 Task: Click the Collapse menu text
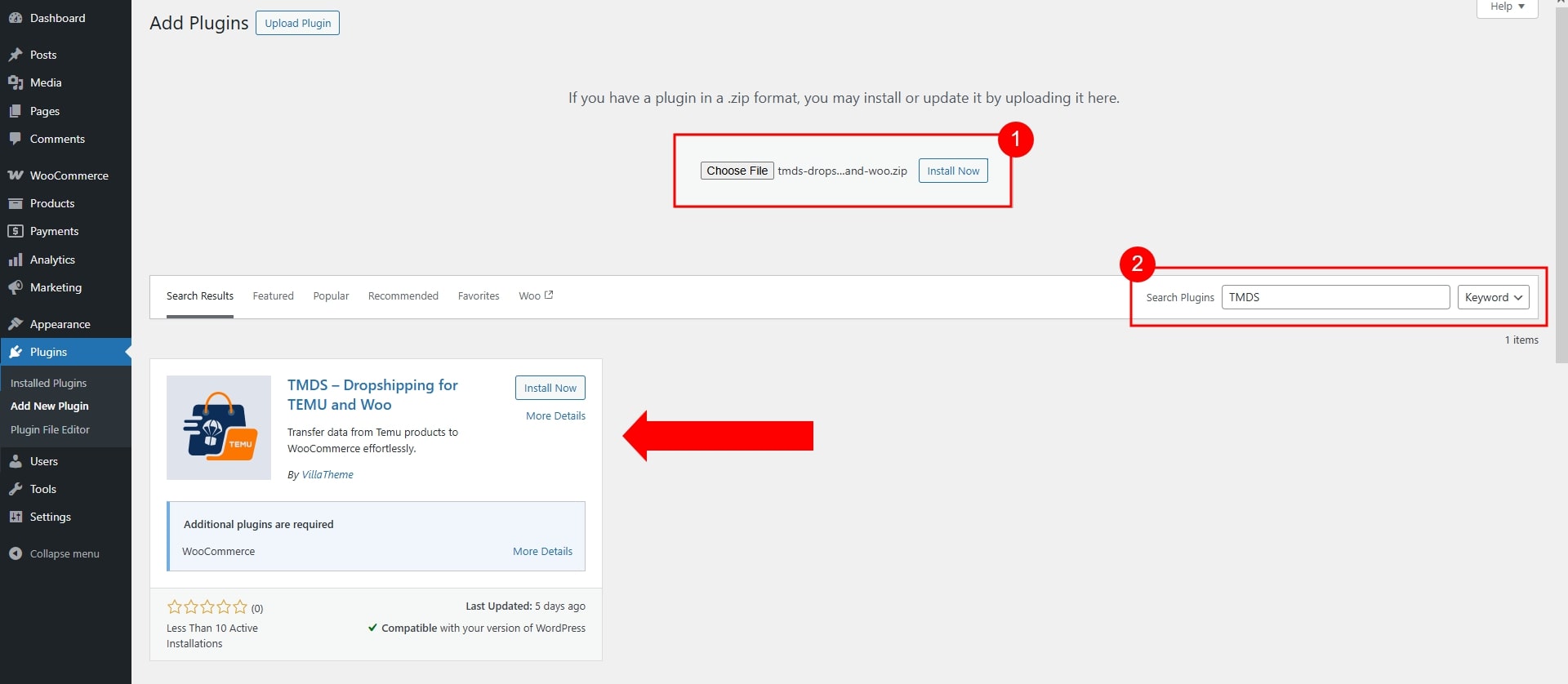[65, 553]
